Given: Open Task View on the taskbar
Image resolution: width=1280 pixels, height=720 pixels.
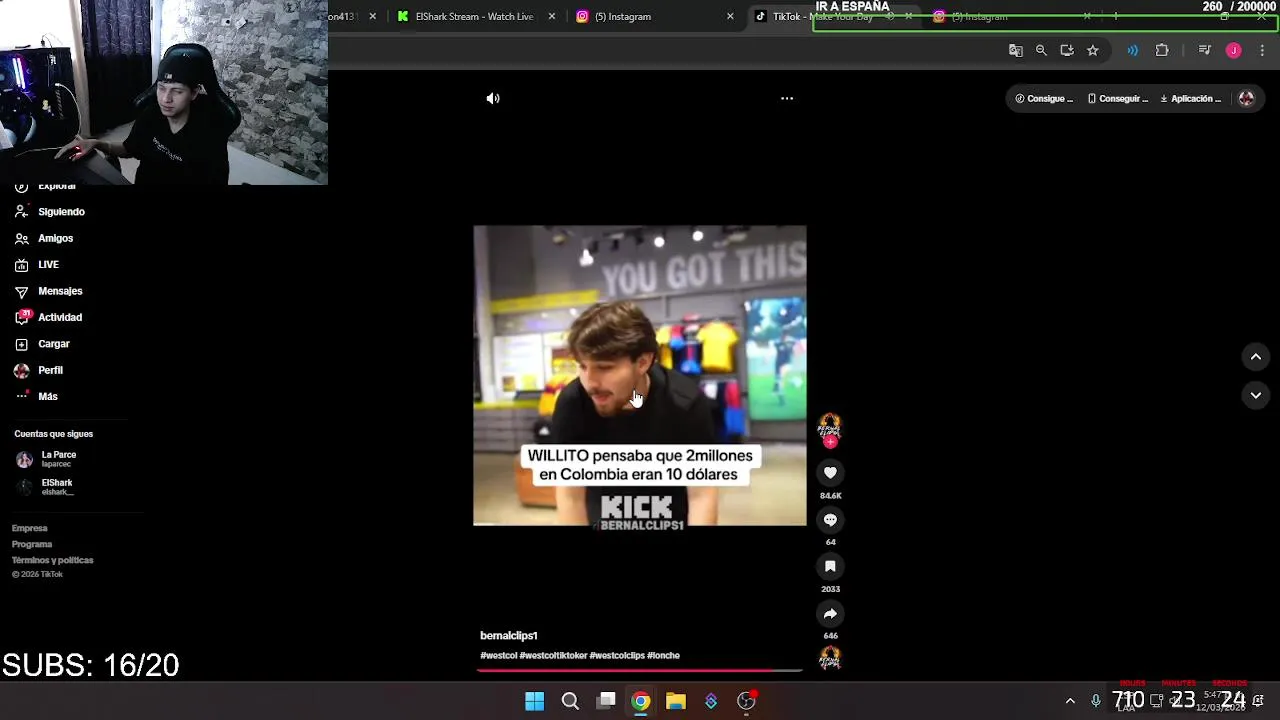Looking at the screenshot, I should (x=606, y=701).
